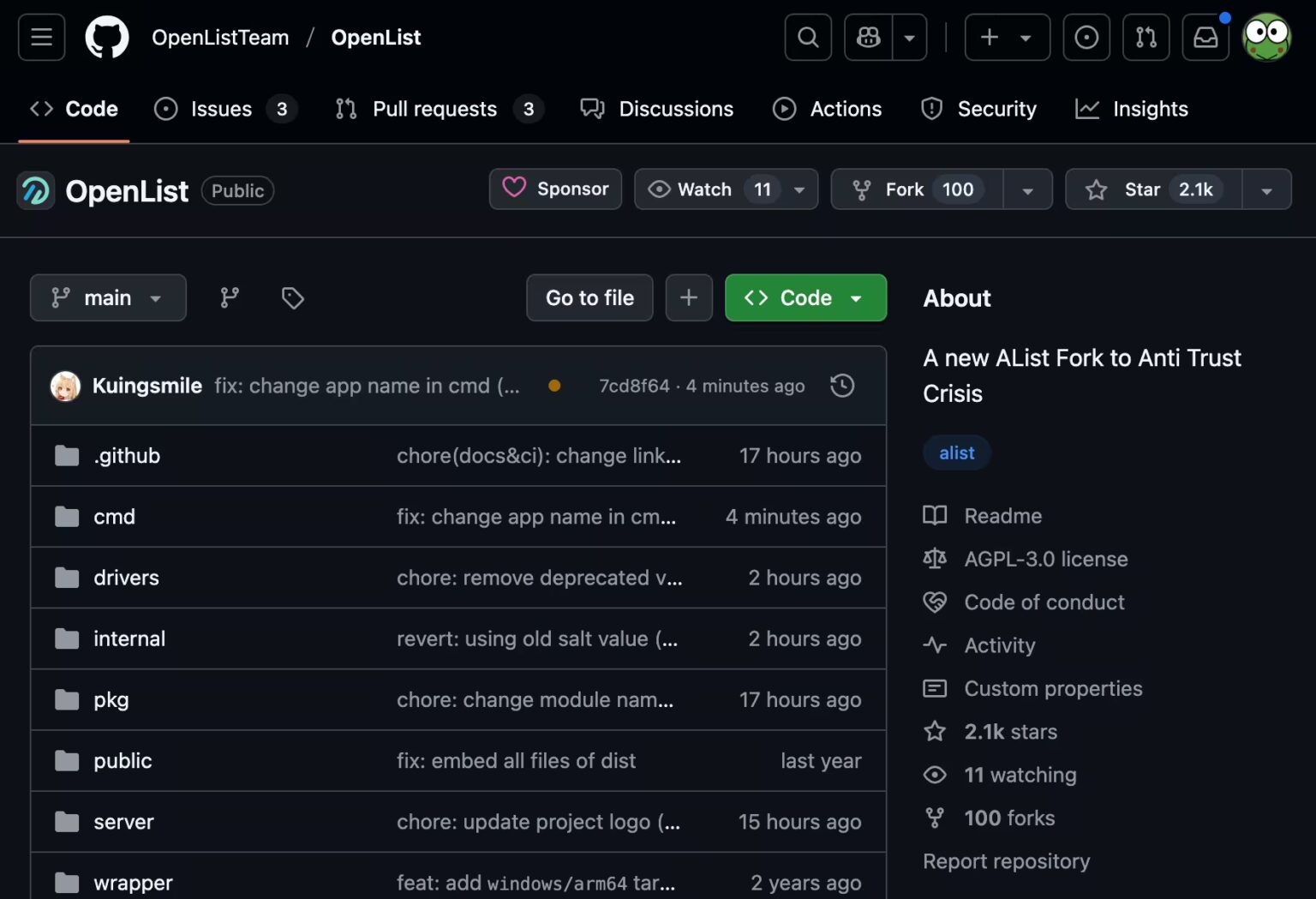This screenshot has height=899, width=1316.
Task: Open the search icon button
Action: click(x=807, y=38)
